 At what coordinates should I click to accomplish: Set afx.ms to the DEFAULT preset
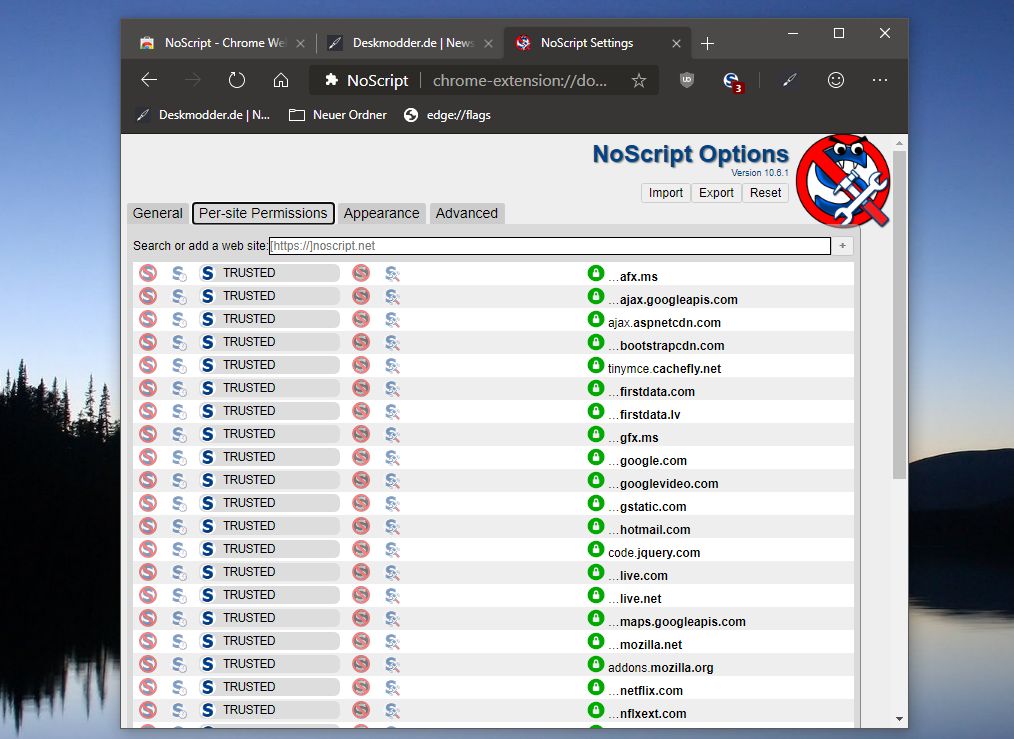(148, 273)
